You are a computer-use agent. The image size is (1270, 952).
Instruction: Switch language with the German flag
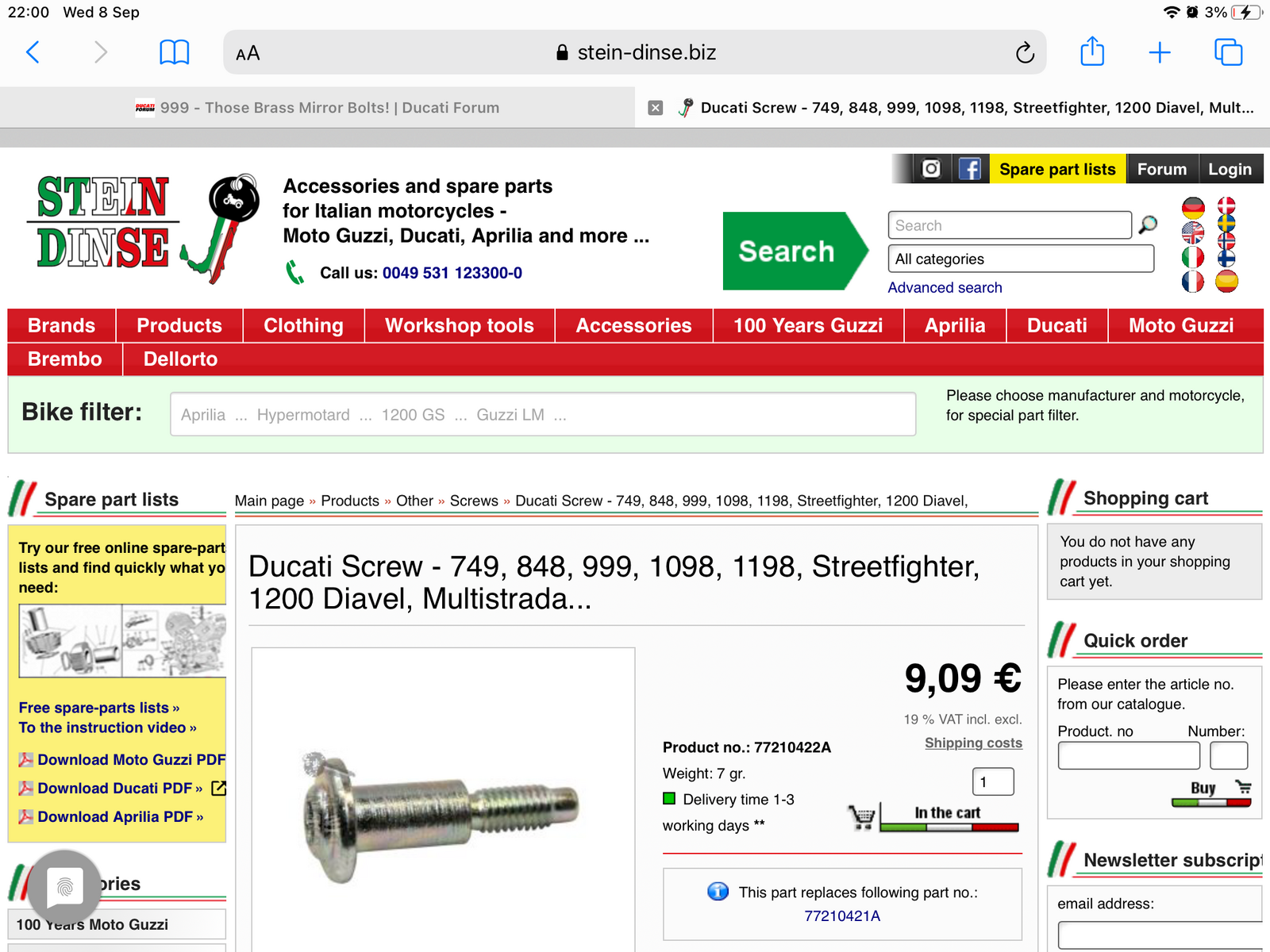1193,209
